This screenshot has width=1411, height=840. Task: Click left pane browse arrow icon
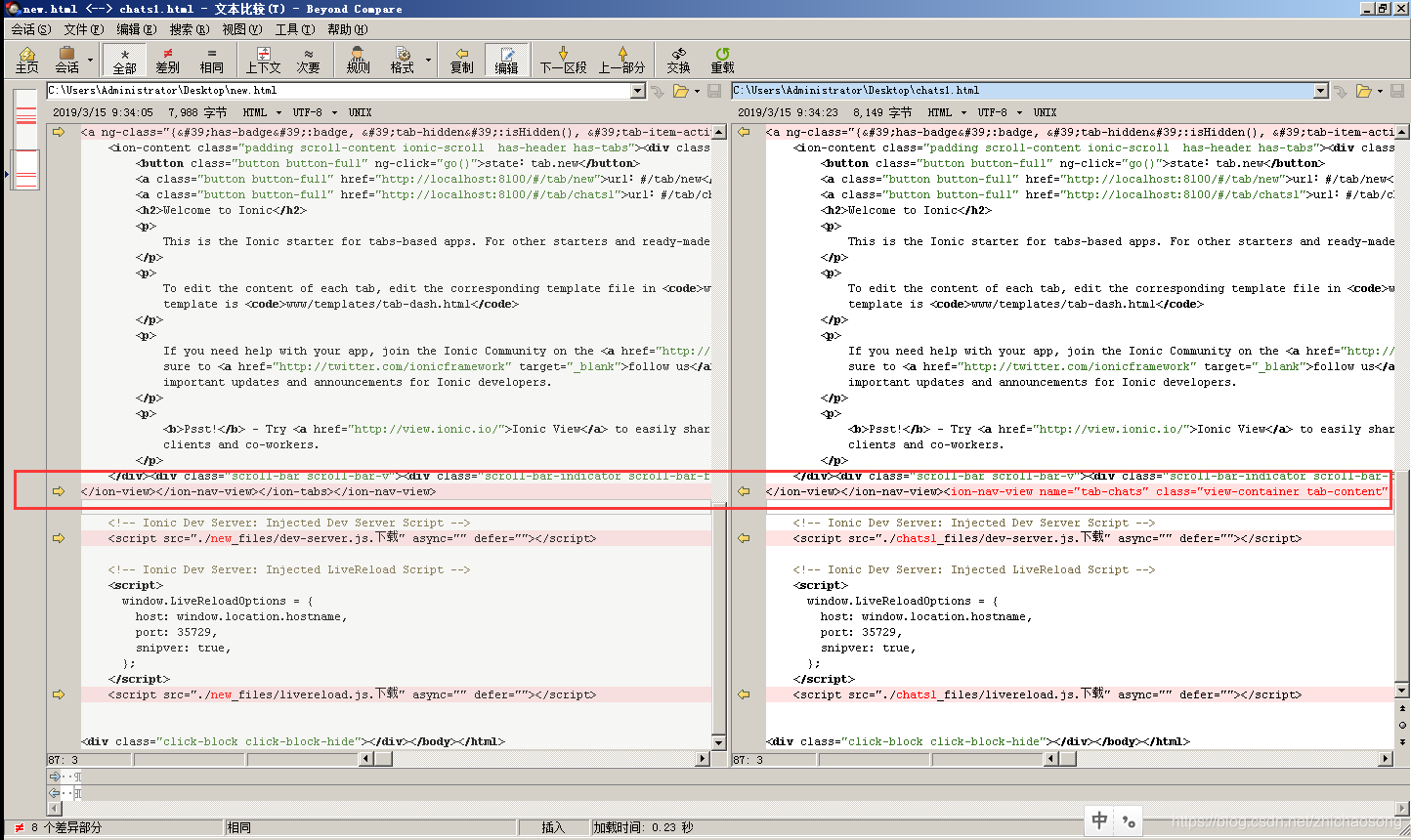click(x=657, y=91)
